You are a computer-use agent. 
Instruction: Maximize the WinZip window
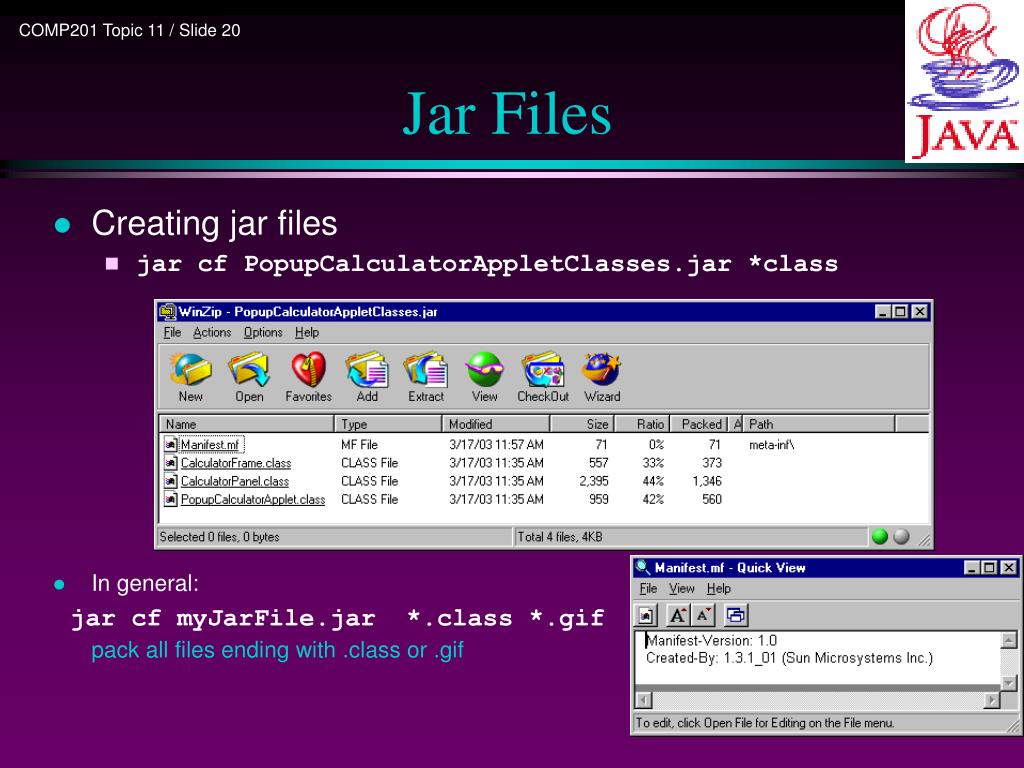(901, 312)
